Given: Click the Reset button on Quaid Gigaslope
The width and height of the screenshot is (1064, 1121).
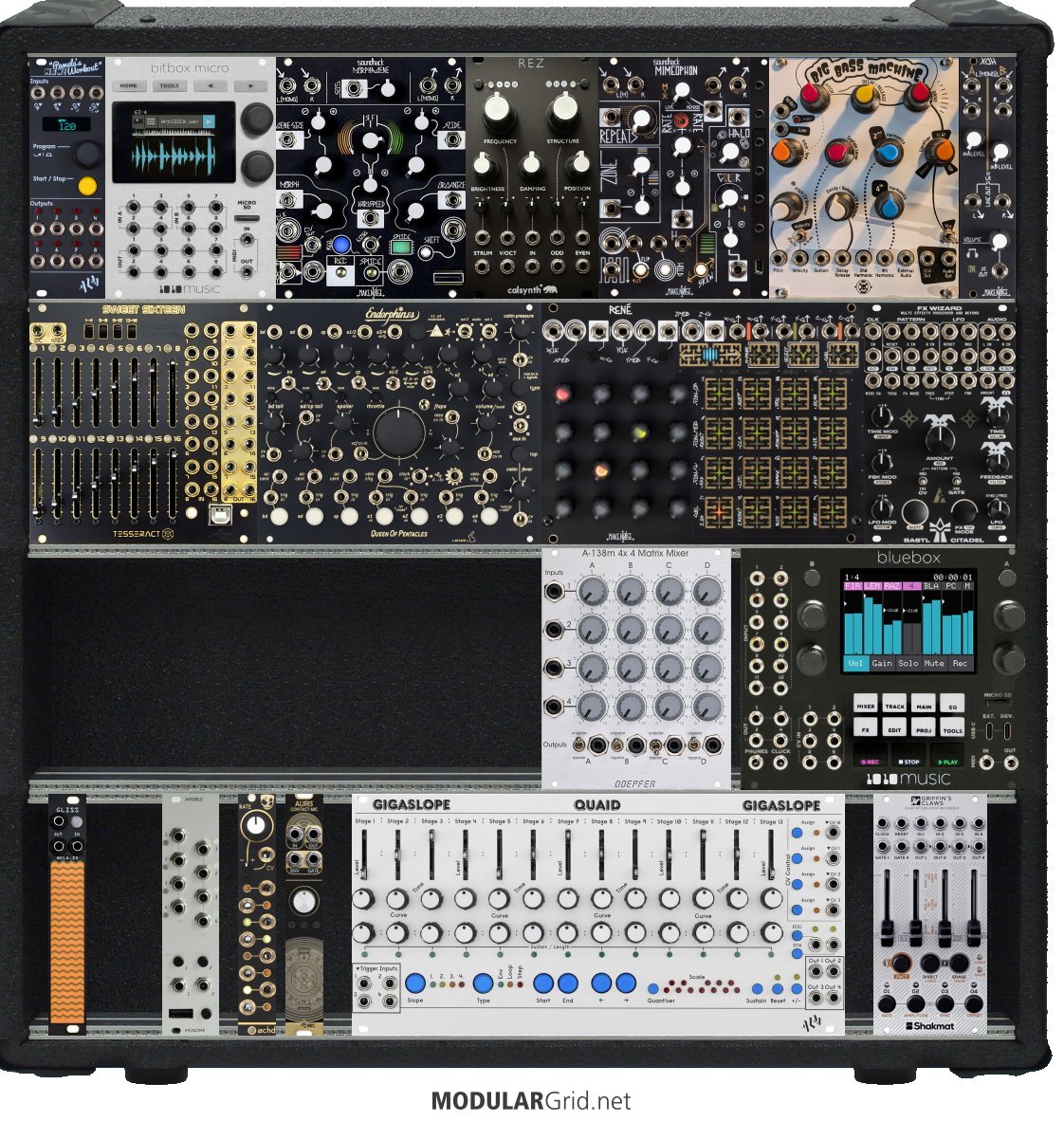Looking at the screenshot, I should (778, 989).
